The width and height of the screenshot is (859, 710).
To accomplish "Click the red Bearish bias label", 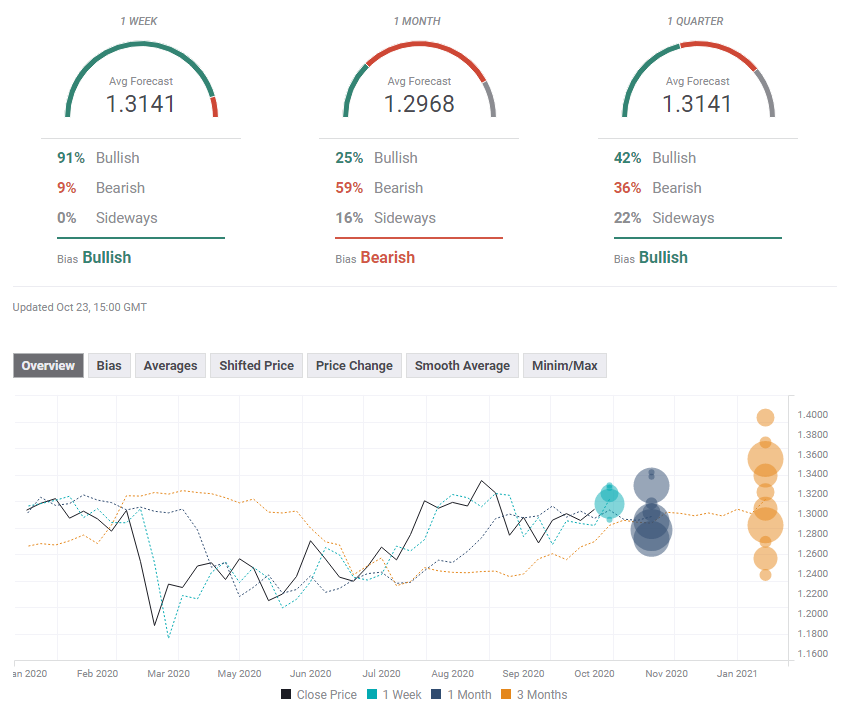I will coord(388,257).
